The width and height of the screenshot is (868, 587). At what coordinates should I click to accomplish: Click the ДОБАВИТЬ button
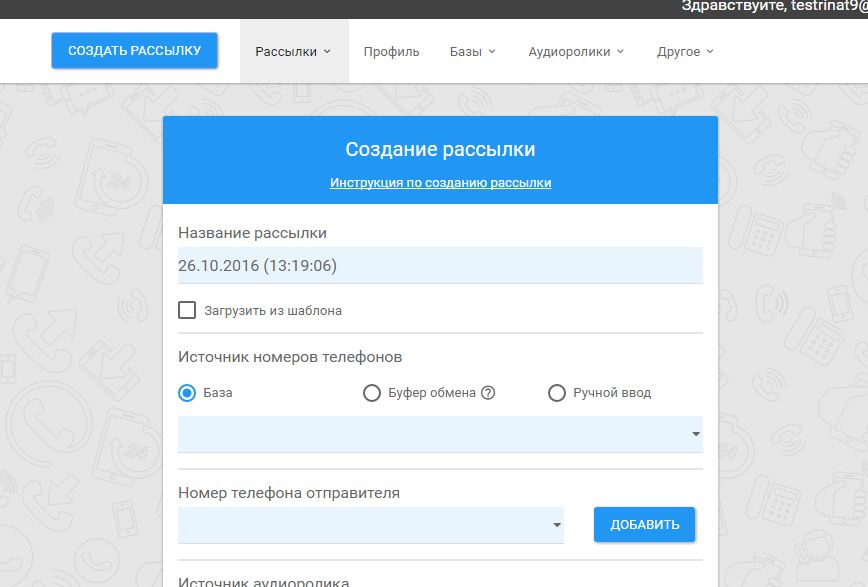(x=644, y=524)
